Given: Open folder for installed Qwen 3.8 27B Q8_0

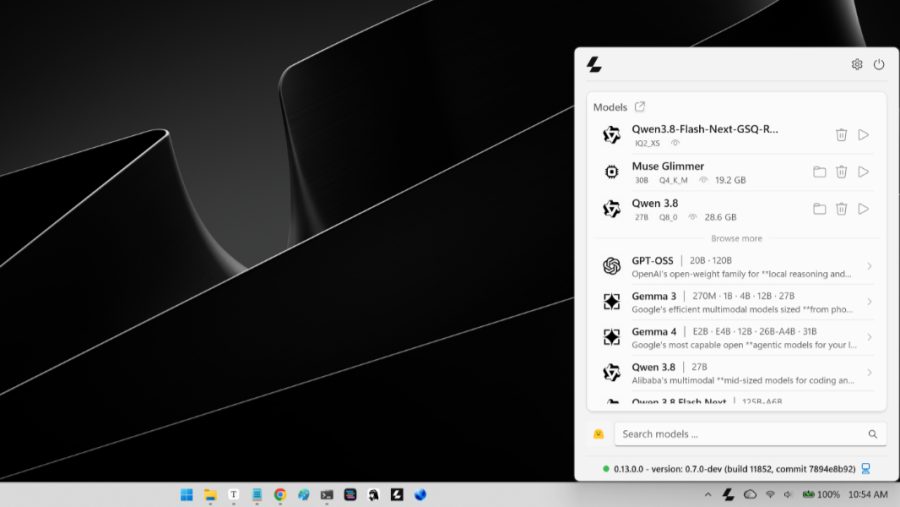Looking at the screenshot, I should click(x=819, y=209).
